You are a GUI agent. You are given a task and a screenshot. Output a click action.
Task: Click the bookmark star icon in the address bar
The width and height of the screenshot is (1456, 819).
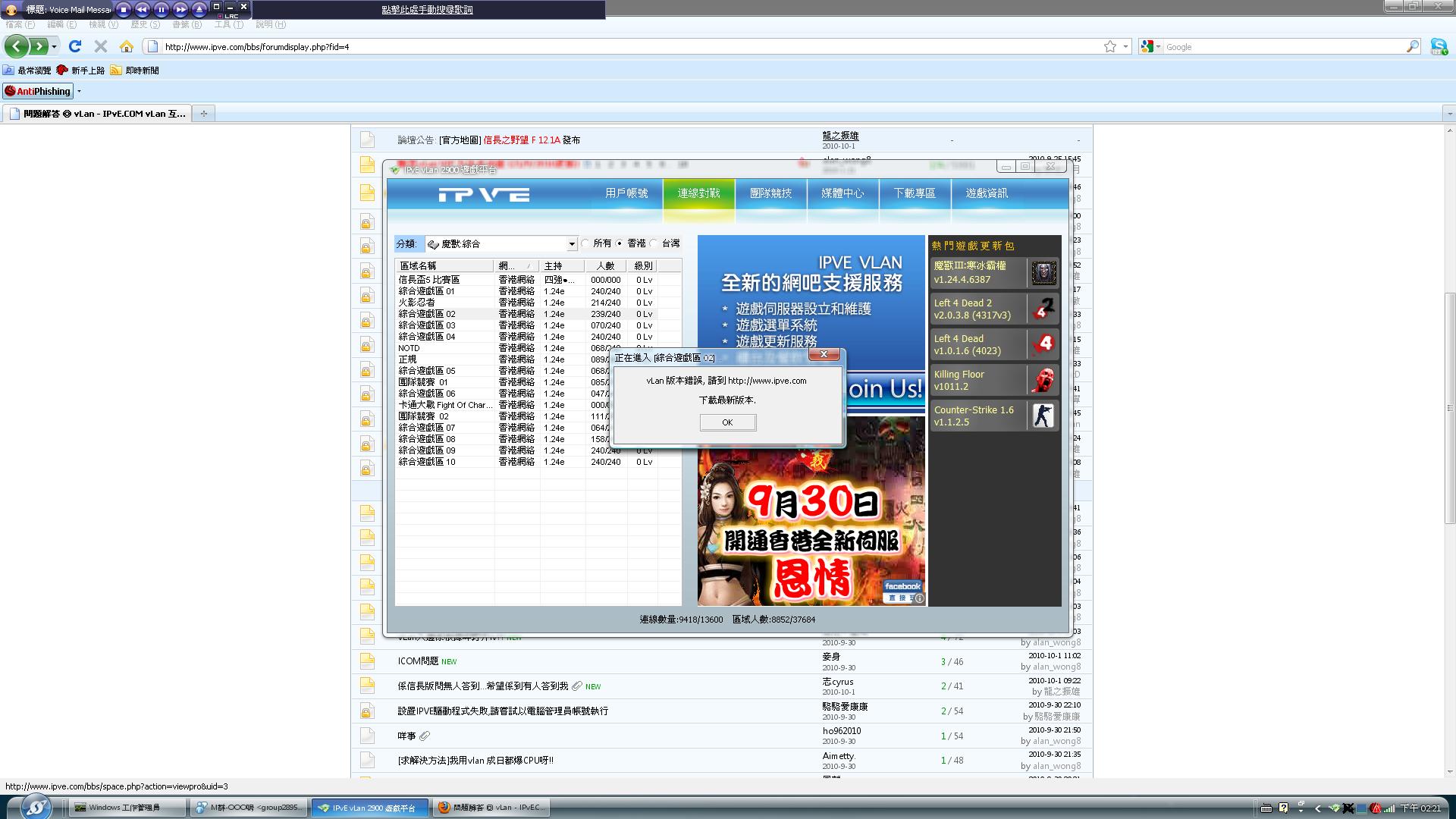1110,46
